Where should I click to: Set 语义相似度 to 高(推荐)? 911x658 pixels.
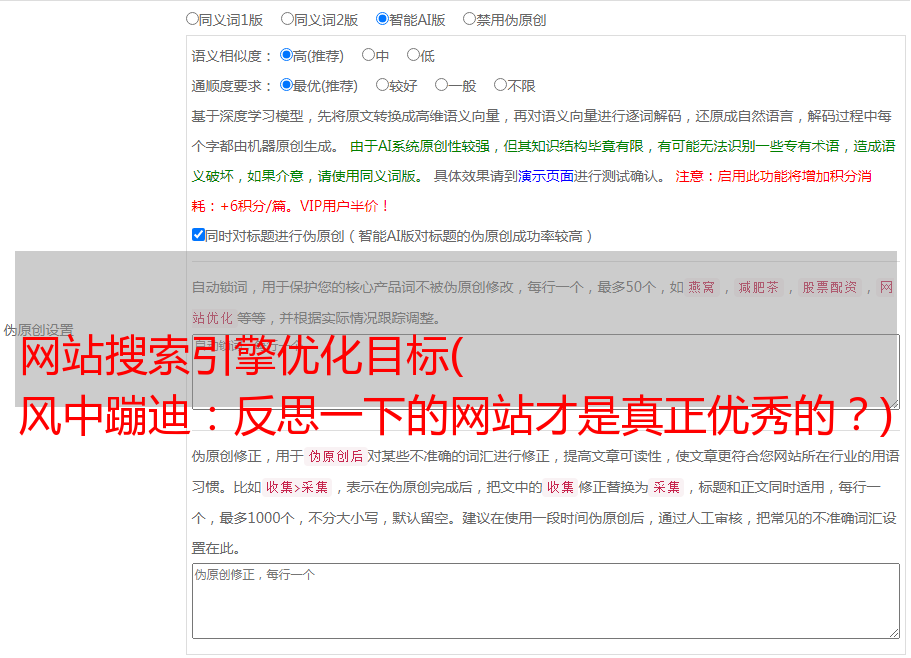pos(286,55)
